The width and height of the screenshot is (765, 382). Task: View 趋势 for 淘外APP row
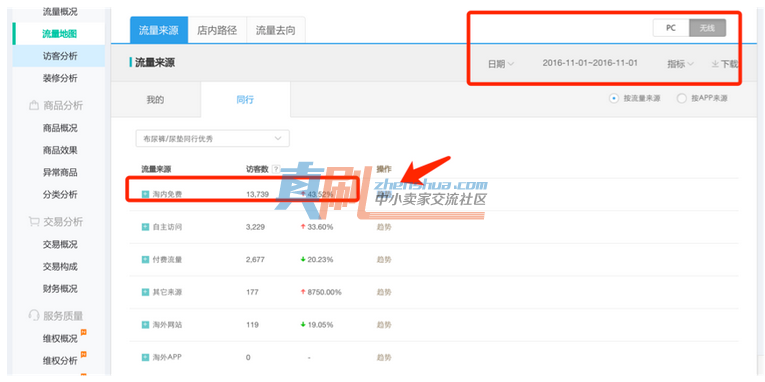(x=384, y=357)
